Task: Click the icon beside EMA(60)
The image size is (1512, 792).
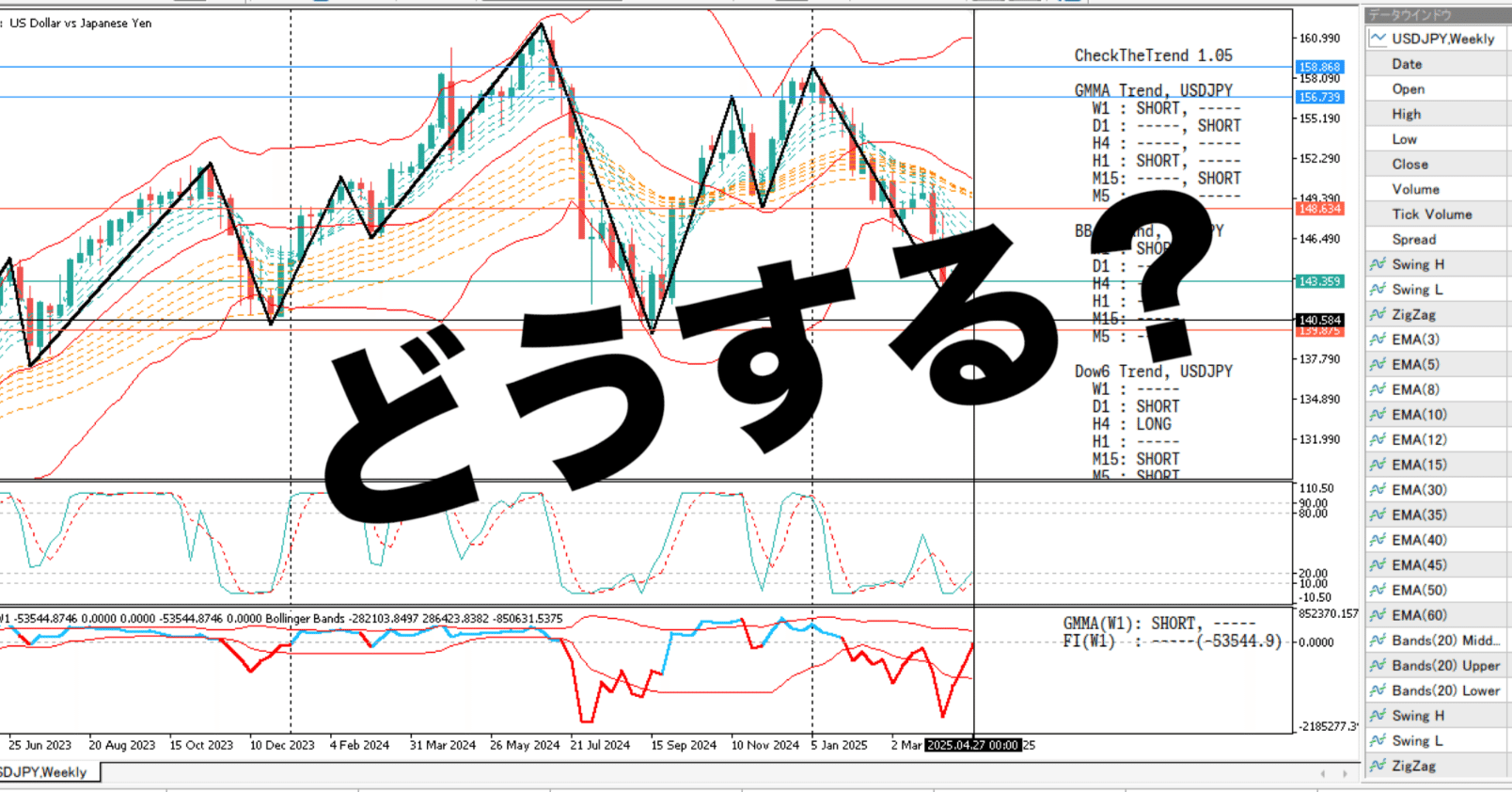Action: tap(1378, 615)
